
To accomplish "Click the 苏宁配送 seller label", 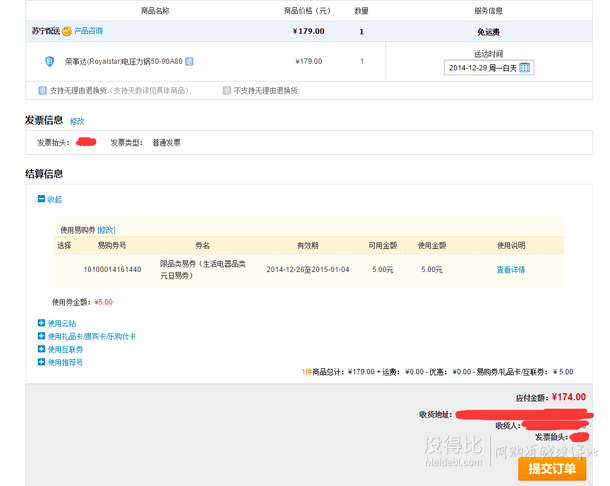I will click(45, 32).
